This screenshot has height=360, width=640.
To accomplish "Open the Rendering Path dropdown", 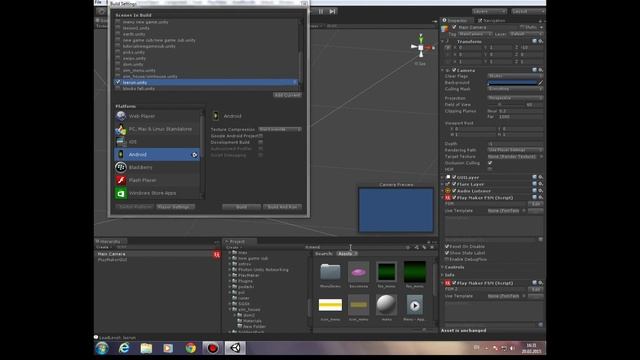I will (x=515, y=150).
